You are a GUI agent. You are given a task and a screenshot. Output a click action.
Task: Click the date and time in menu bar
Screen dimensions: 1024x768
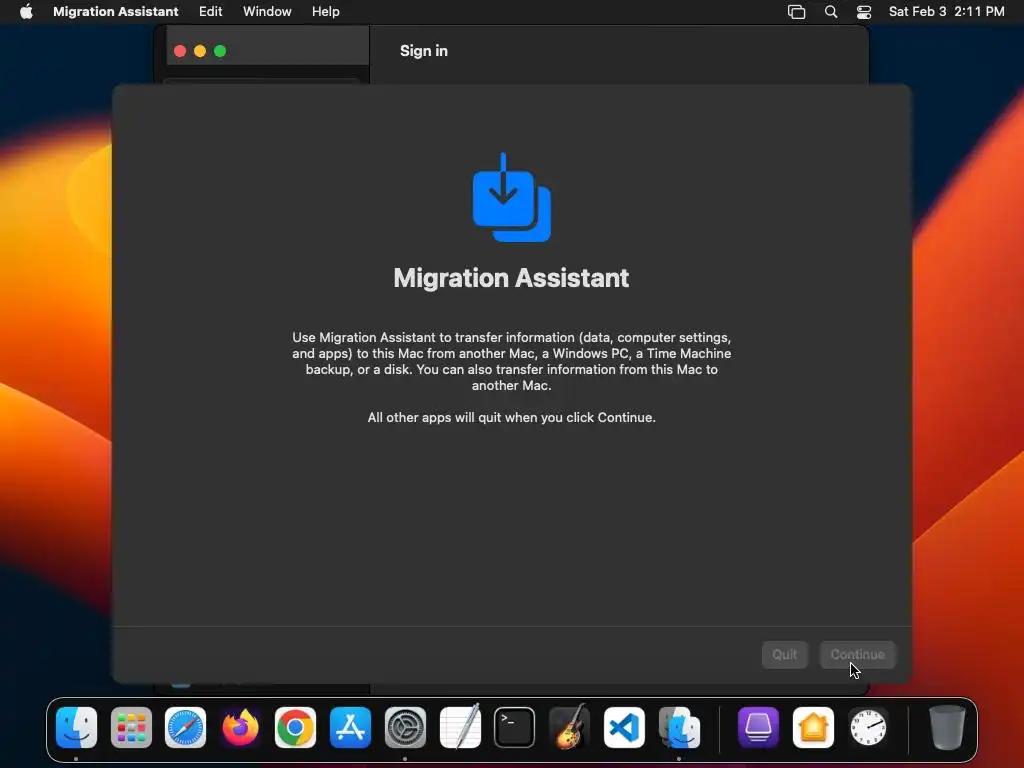point(946,12)
